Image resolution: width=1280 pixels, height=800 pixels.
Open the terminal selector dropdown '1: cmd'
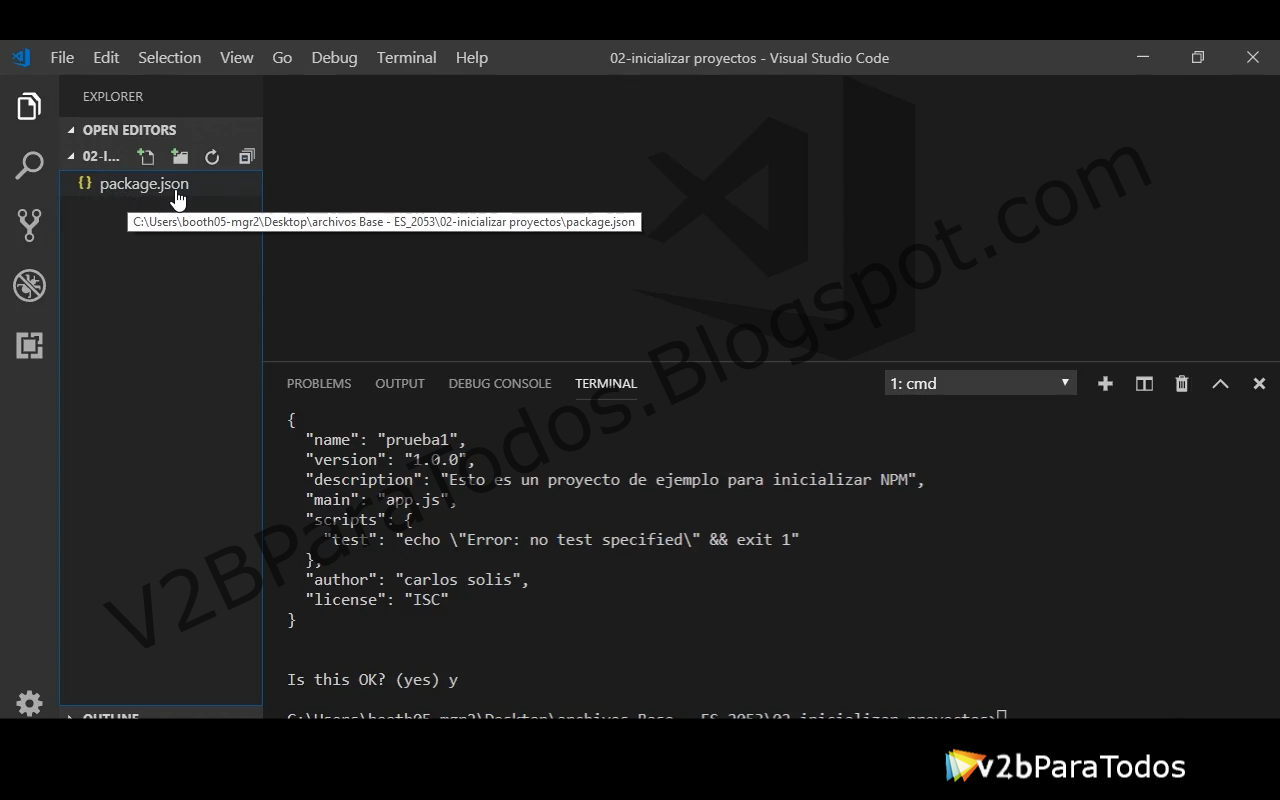click(980, 383)
